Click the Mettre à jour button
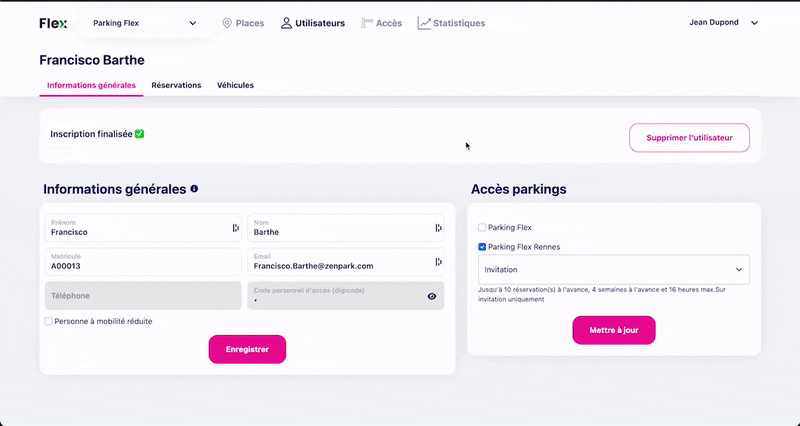Viewport: 800px width, 426px height. 614,330
